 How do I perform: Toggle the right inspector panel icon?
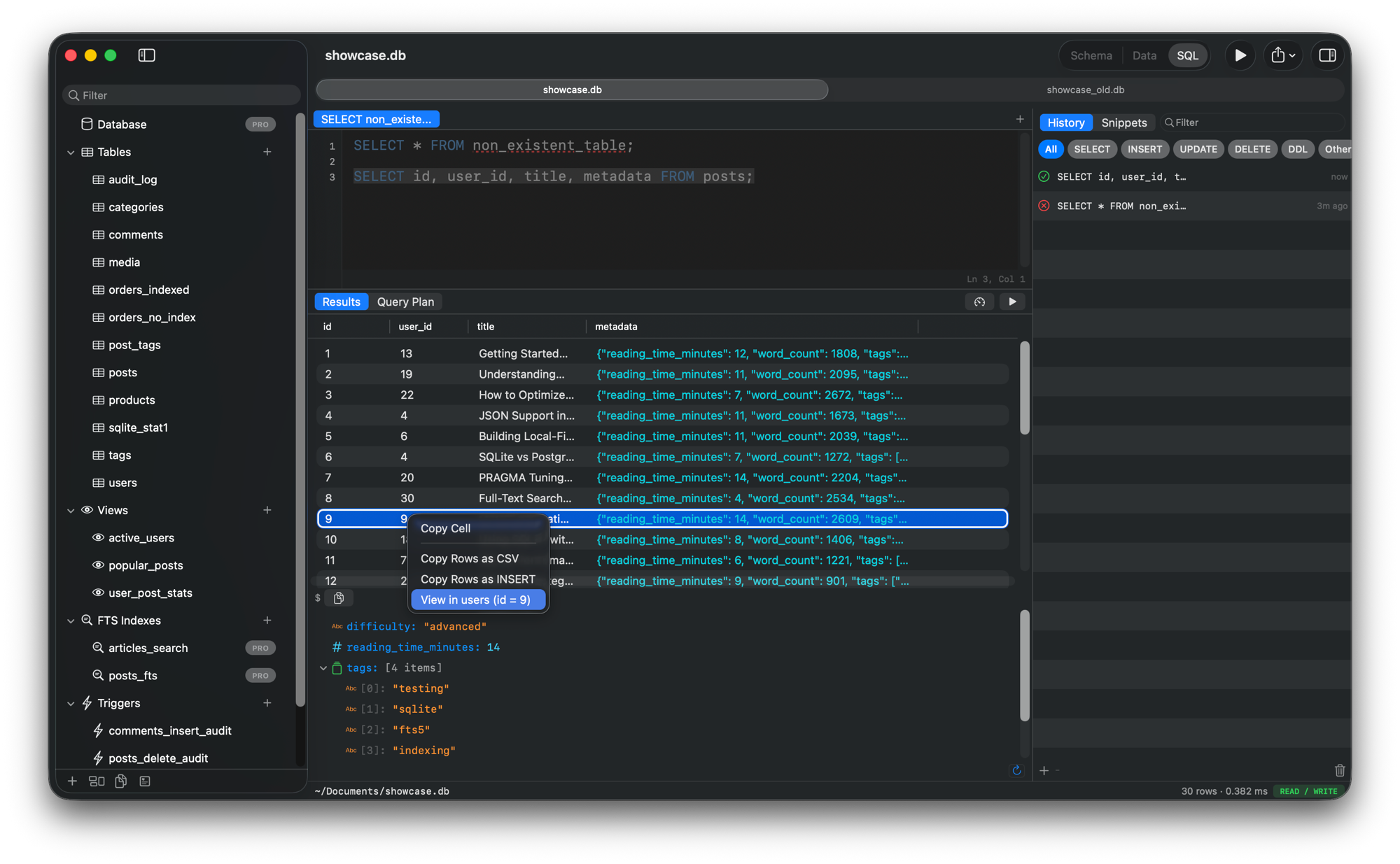[x=1327, y=55]
